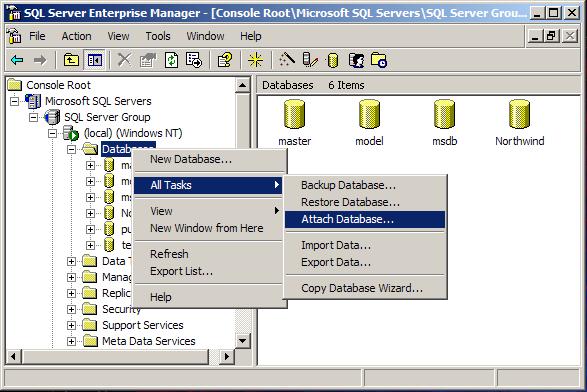Click the gray Delete X icon
Viewport: 587px width, 392px height.
click(x=124, y=60)
